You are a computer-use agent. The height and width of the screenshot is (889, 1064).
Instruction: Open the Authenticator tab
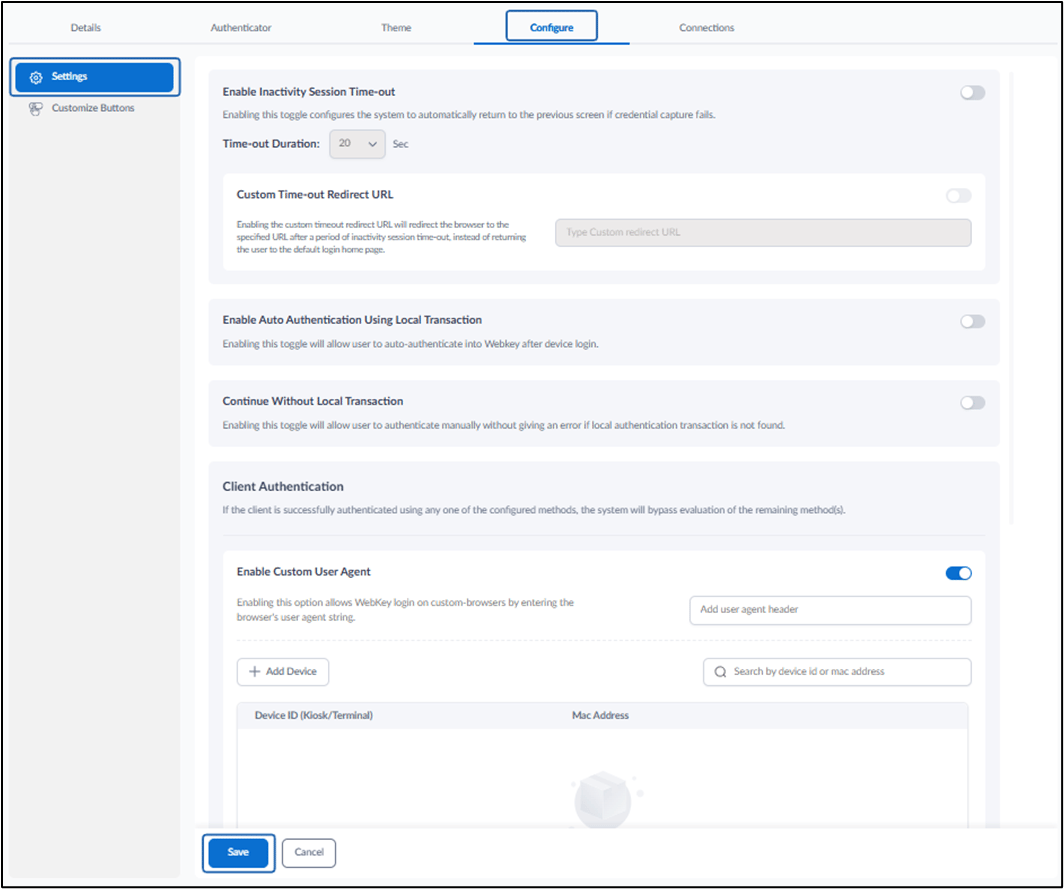coord(241,28)
